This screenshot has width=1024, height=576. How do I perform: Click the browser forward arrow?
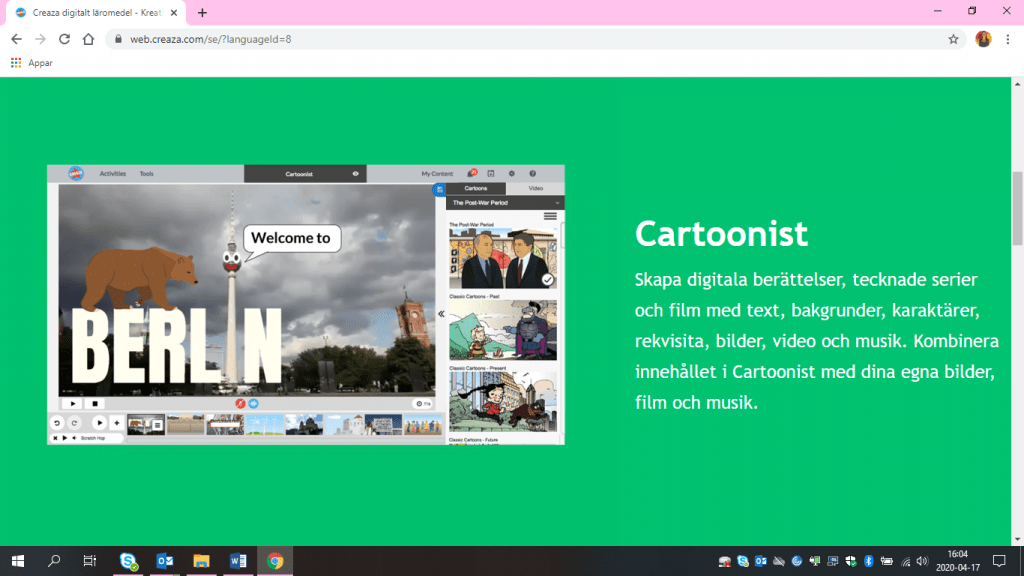point(40,39)
